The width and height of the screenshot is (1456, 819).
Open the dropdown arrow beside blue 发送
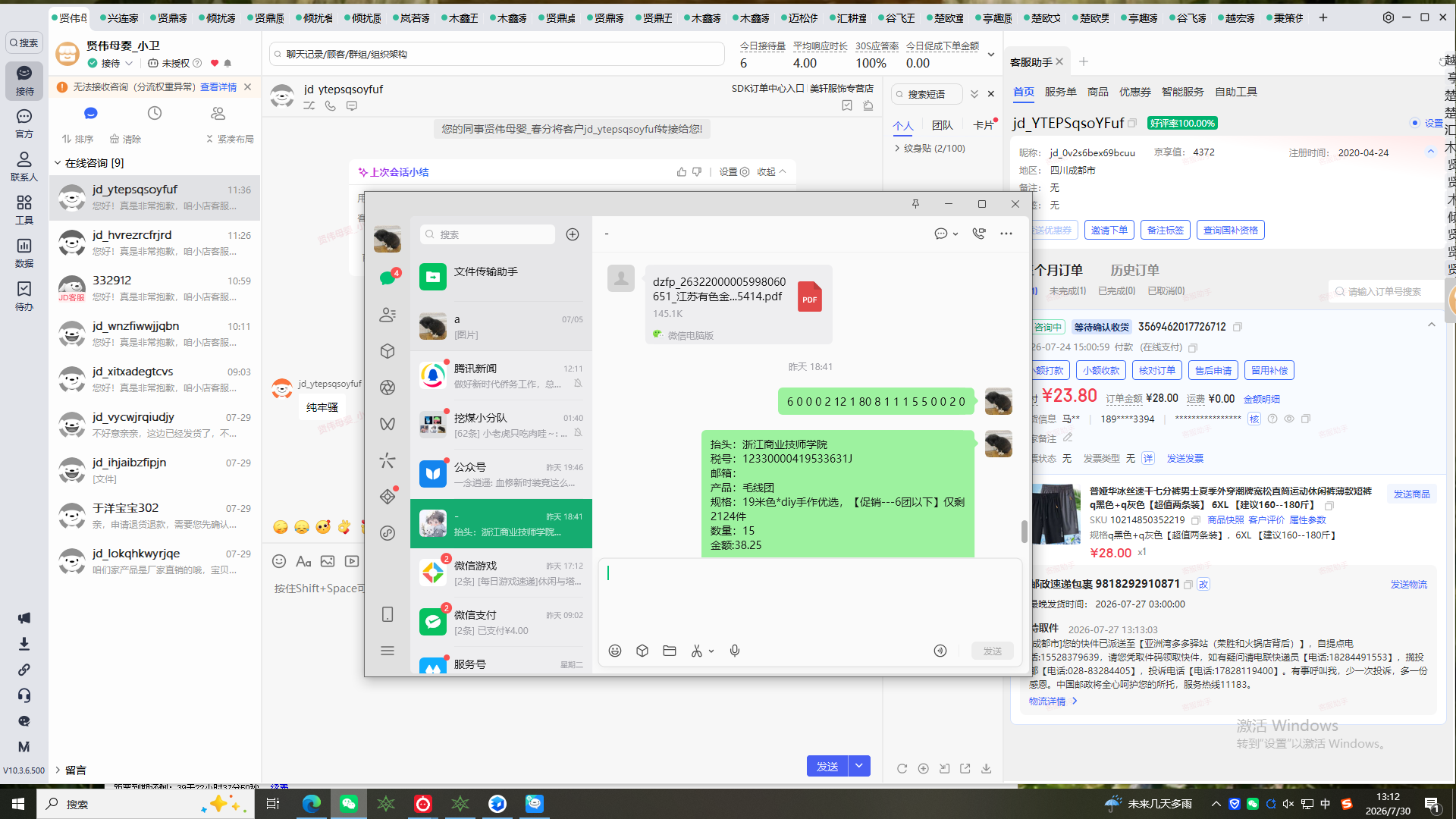tap(859, 766)
